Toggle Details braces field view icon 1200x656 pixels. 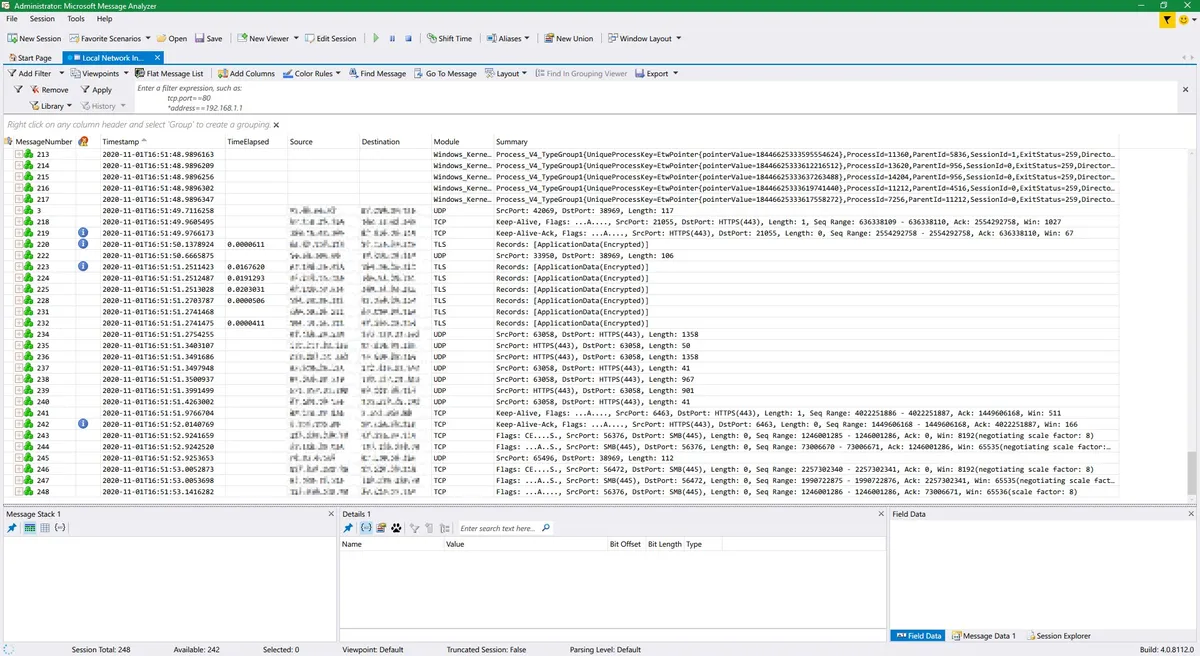(x=365, y=528)
